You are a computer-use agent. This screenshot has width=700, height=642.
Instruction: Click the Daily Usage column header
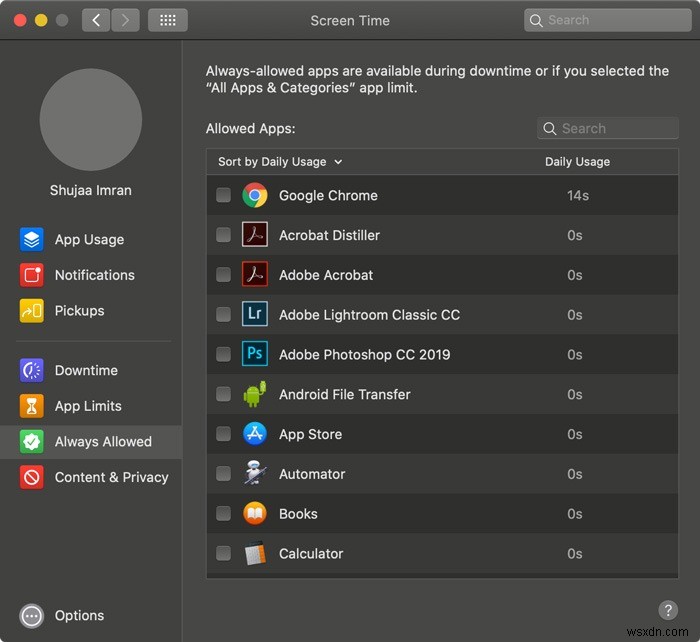pos(577,162)
